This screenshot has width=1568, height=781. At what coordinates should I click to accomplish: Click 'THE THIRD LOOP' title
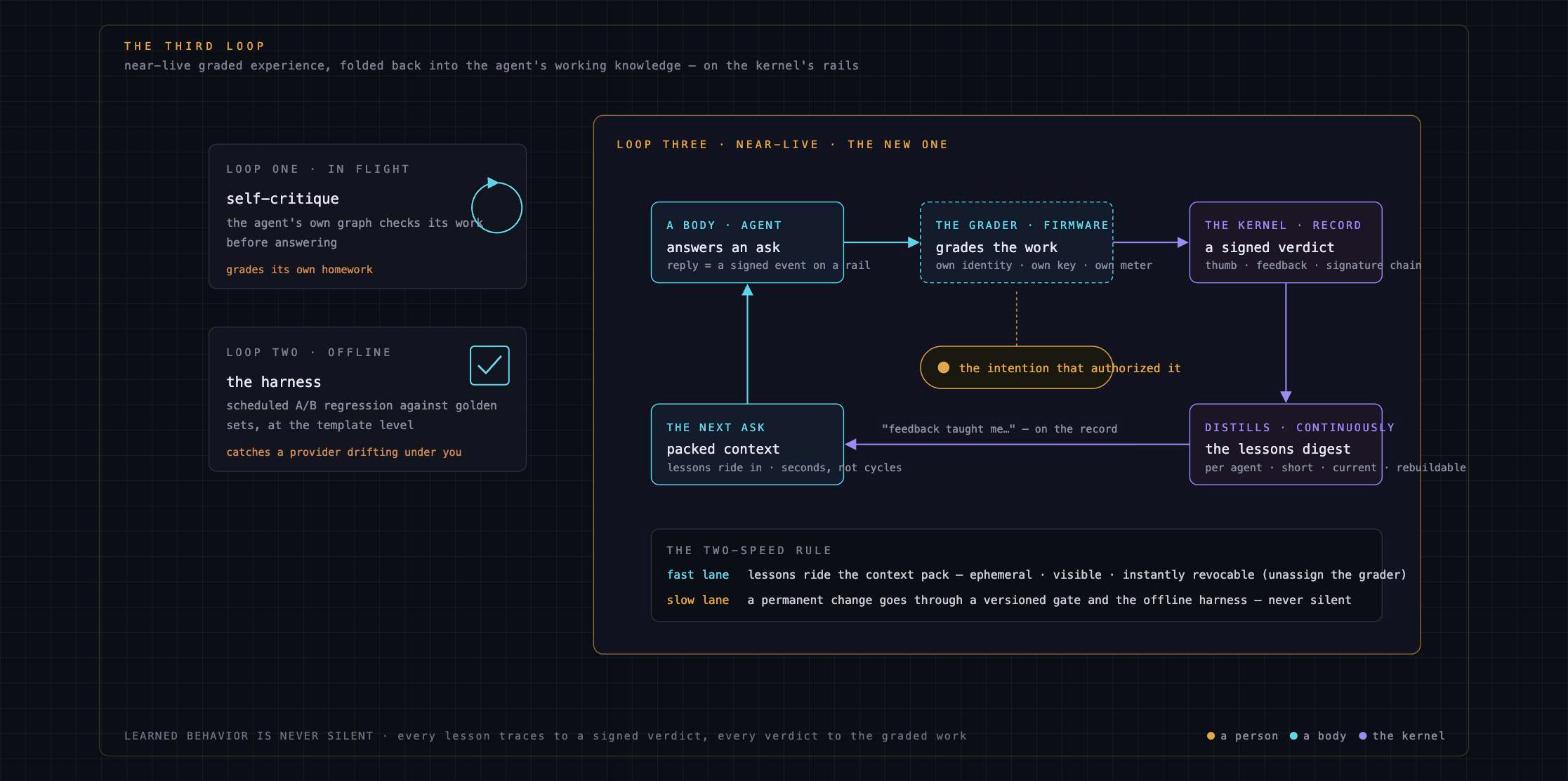click(195, 46)
